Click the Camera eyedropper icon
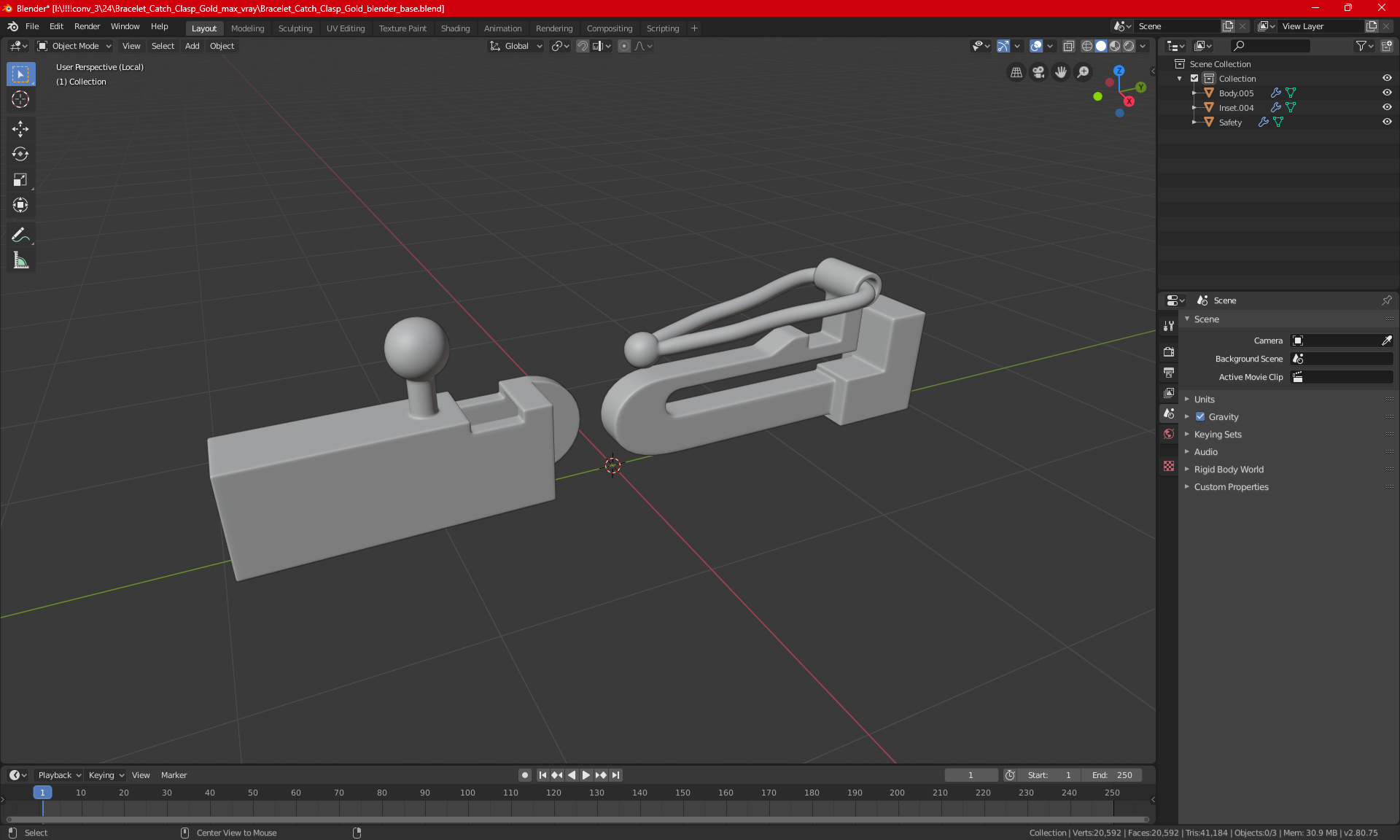Image resolution: width=1400 pixels, height=840 pixels. tap(1386, 341)
